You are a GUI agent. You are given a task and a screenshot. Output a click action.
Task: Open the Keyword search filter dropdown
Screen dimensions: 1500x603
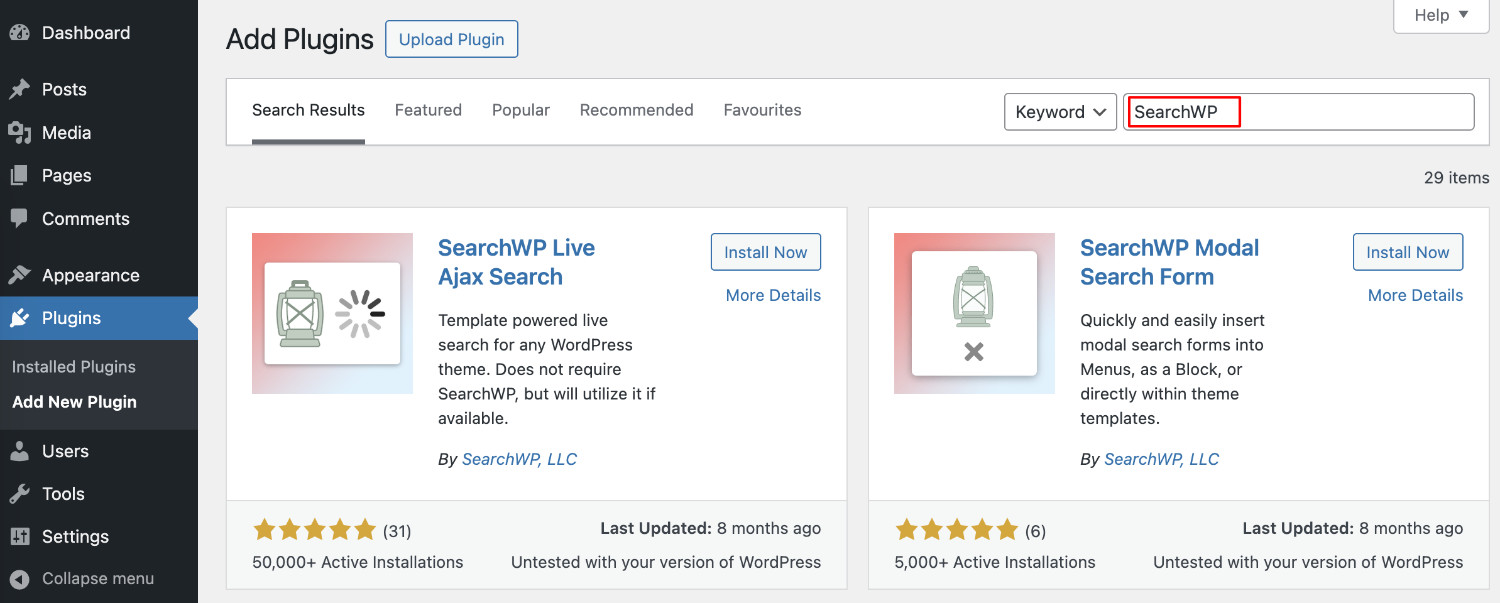pyautogui.click(x=1060, y=112)
